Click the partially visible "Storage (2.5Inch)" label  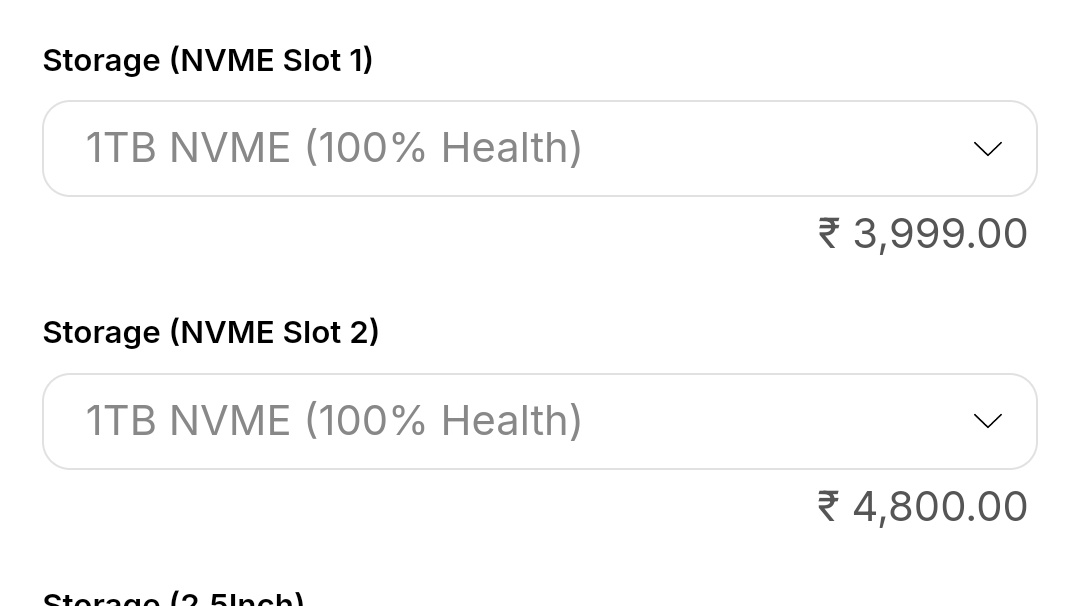173,598
